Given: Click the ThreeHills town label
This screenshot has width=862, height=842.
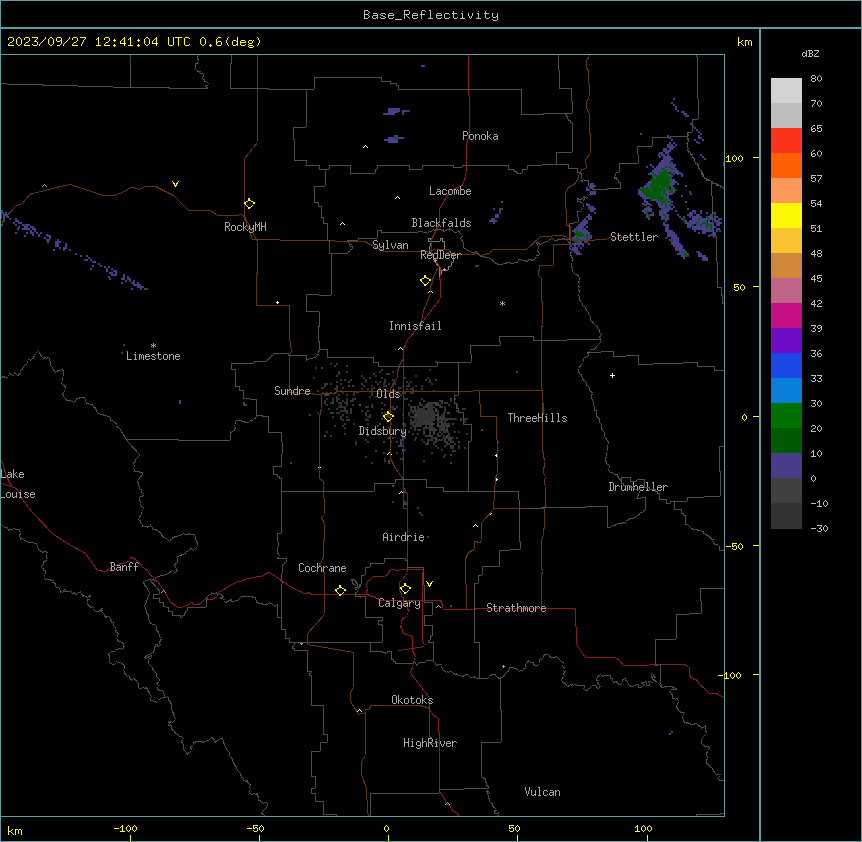Looking at the screenshot, I should coord(537,418).
